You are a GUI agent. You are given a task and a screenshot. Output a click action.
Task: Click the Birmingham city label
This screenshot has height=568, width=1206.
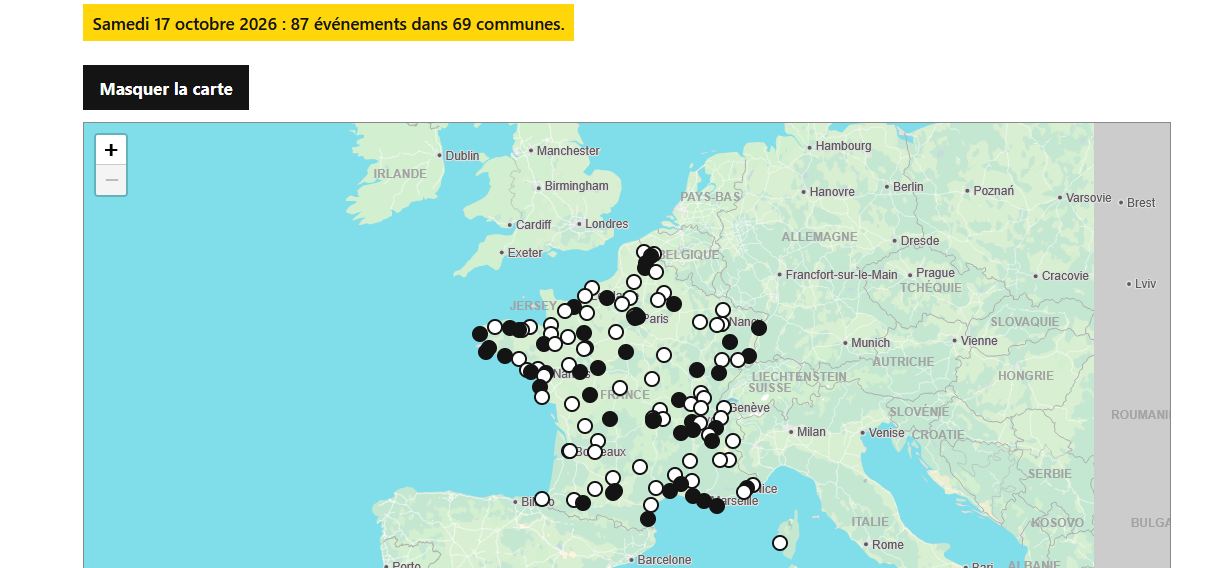(x=576, y=186)
